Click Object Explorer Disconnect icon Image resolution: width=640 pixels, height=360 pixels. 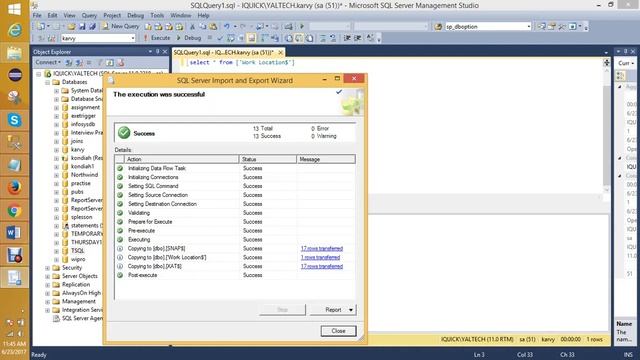coord(79,63)
